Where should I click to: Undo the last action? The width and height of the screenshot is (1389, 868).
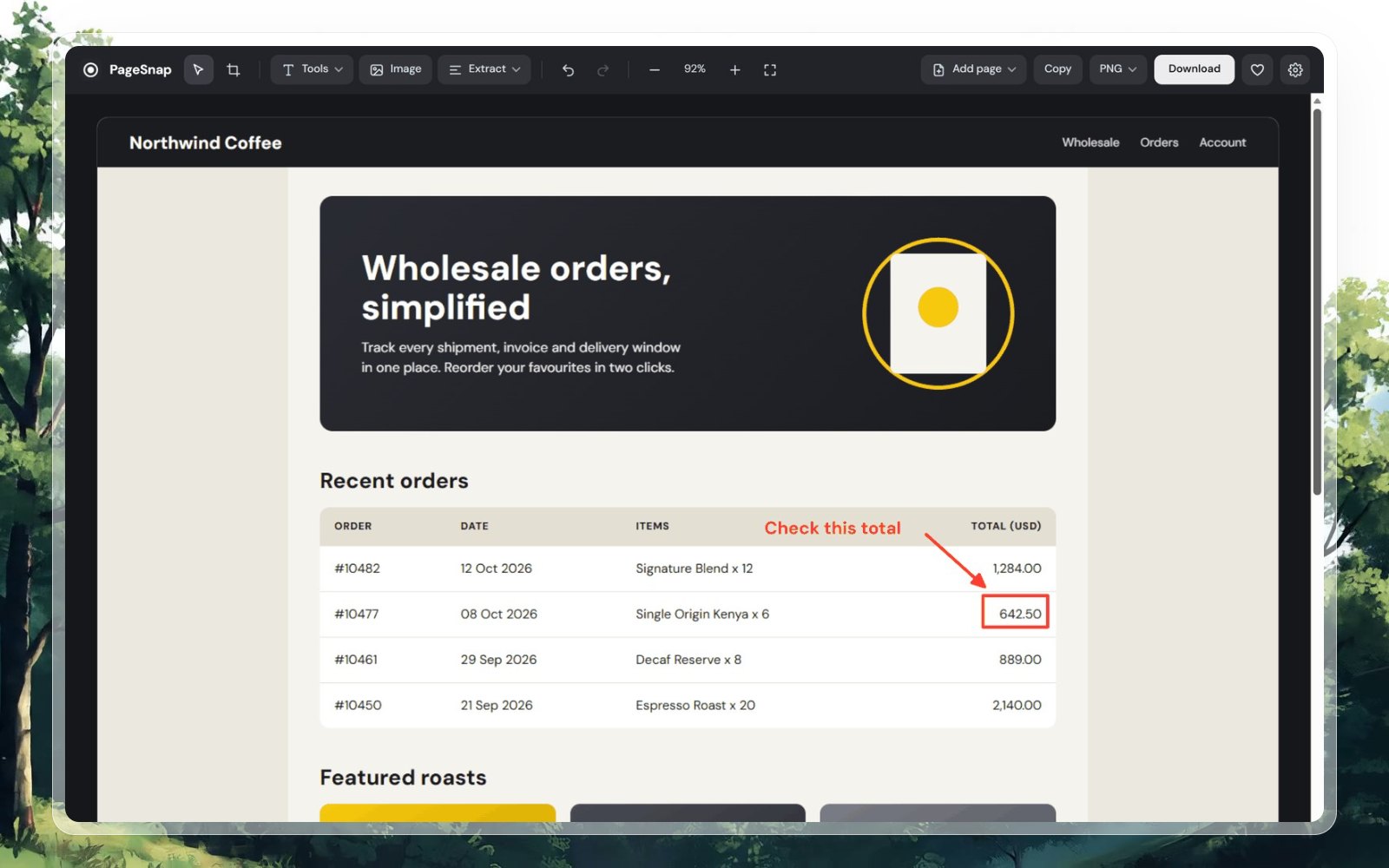pos(568,69)
